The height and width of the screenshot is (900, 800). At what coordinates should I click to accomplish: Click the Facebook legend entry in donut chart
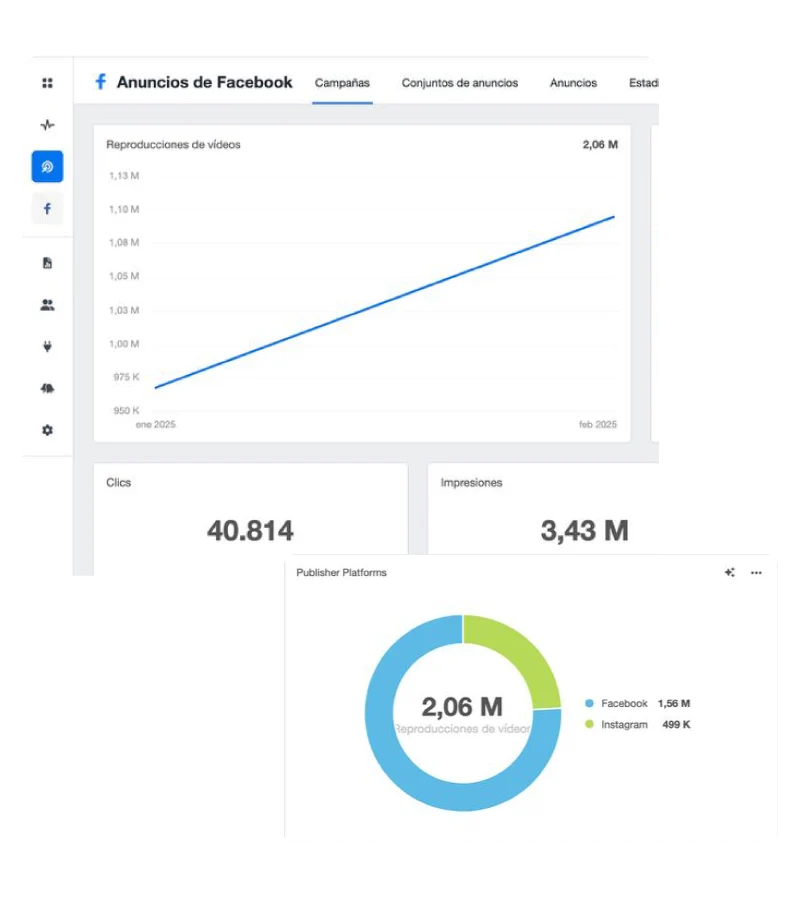coord(624,704)
